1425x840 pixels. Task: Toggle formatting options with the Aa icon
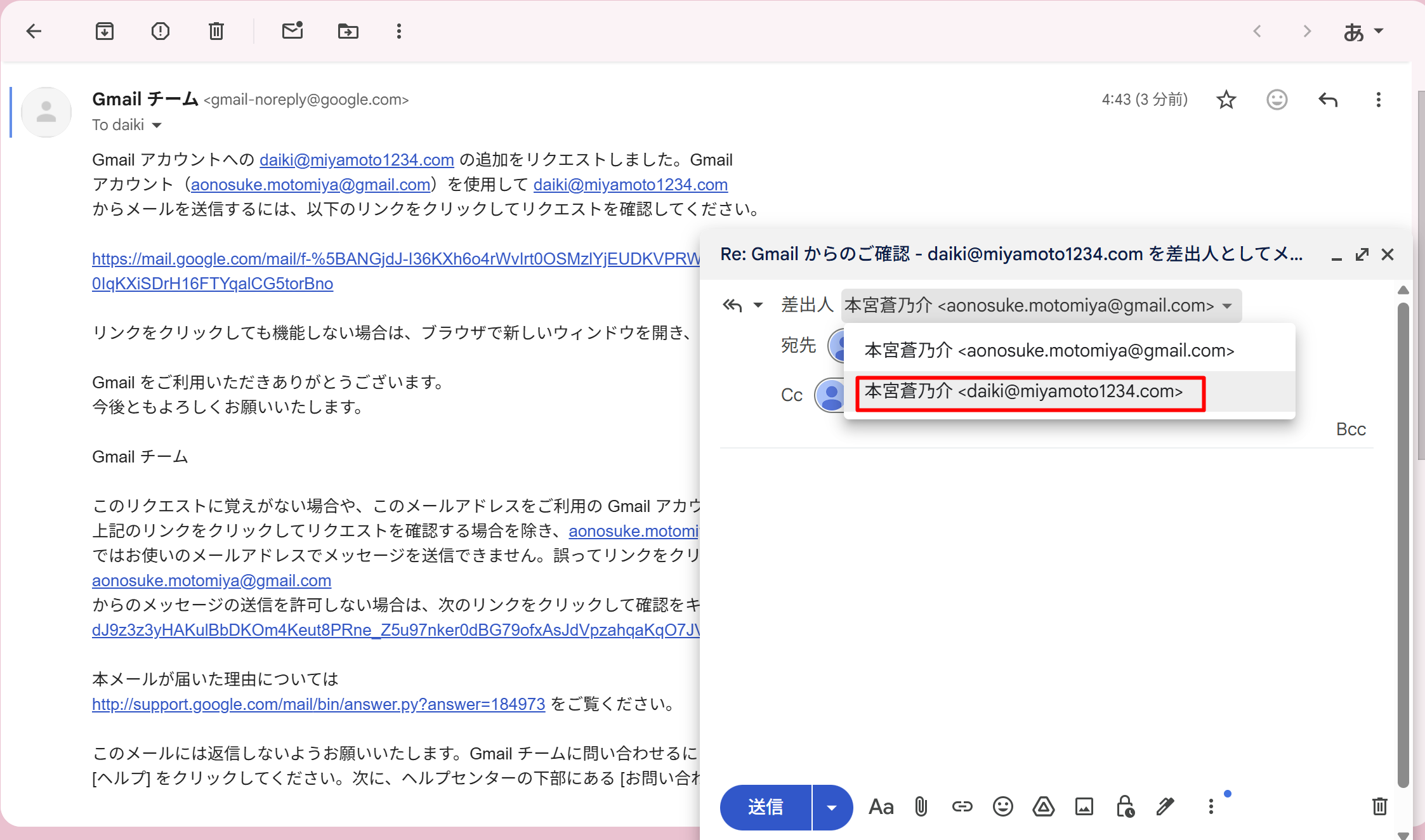pos(881,806)
